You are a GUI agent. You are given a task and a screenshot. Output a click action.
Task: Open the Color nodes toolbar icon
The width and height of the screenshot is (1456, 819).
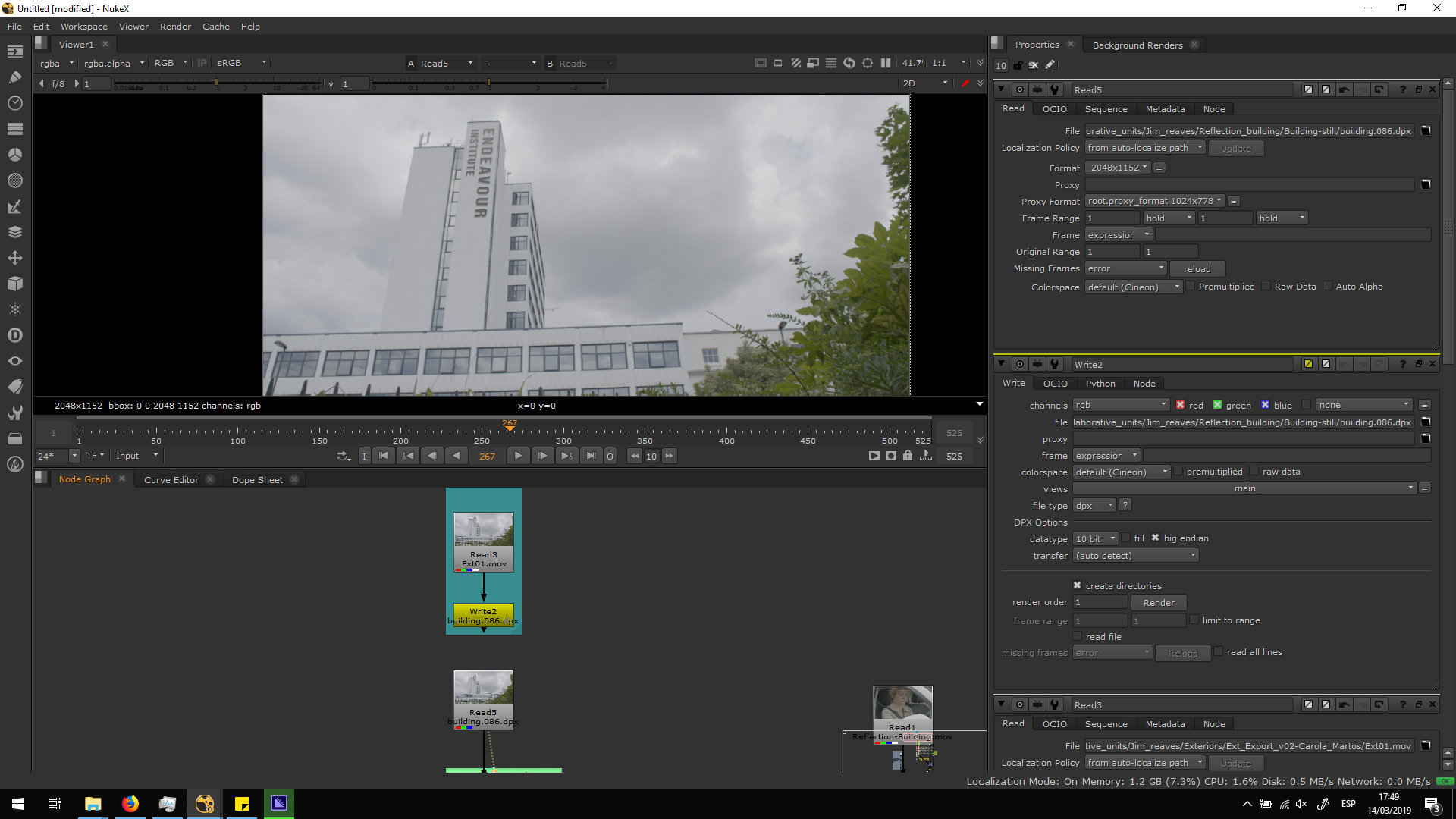[x=14, y=155]
